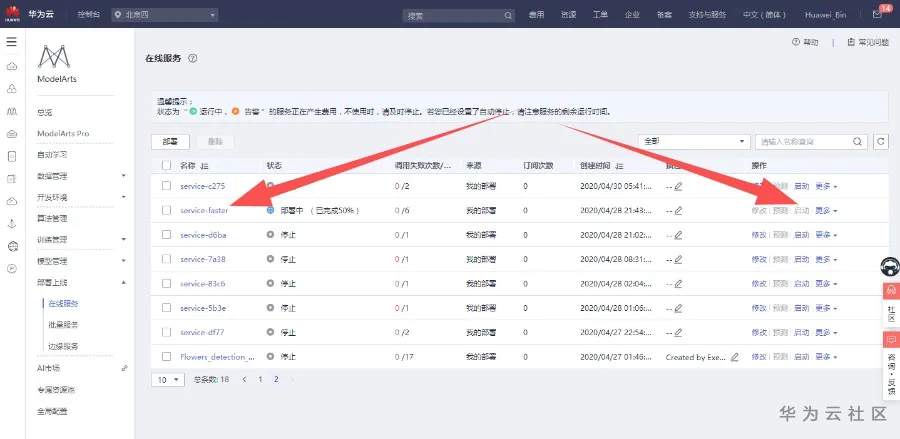Image resolution: width=900 pixels, height=439 pixels.
Task: Expand 训练管理 in the sidebar
Action: pyautogui.click(x=123, y=239)
